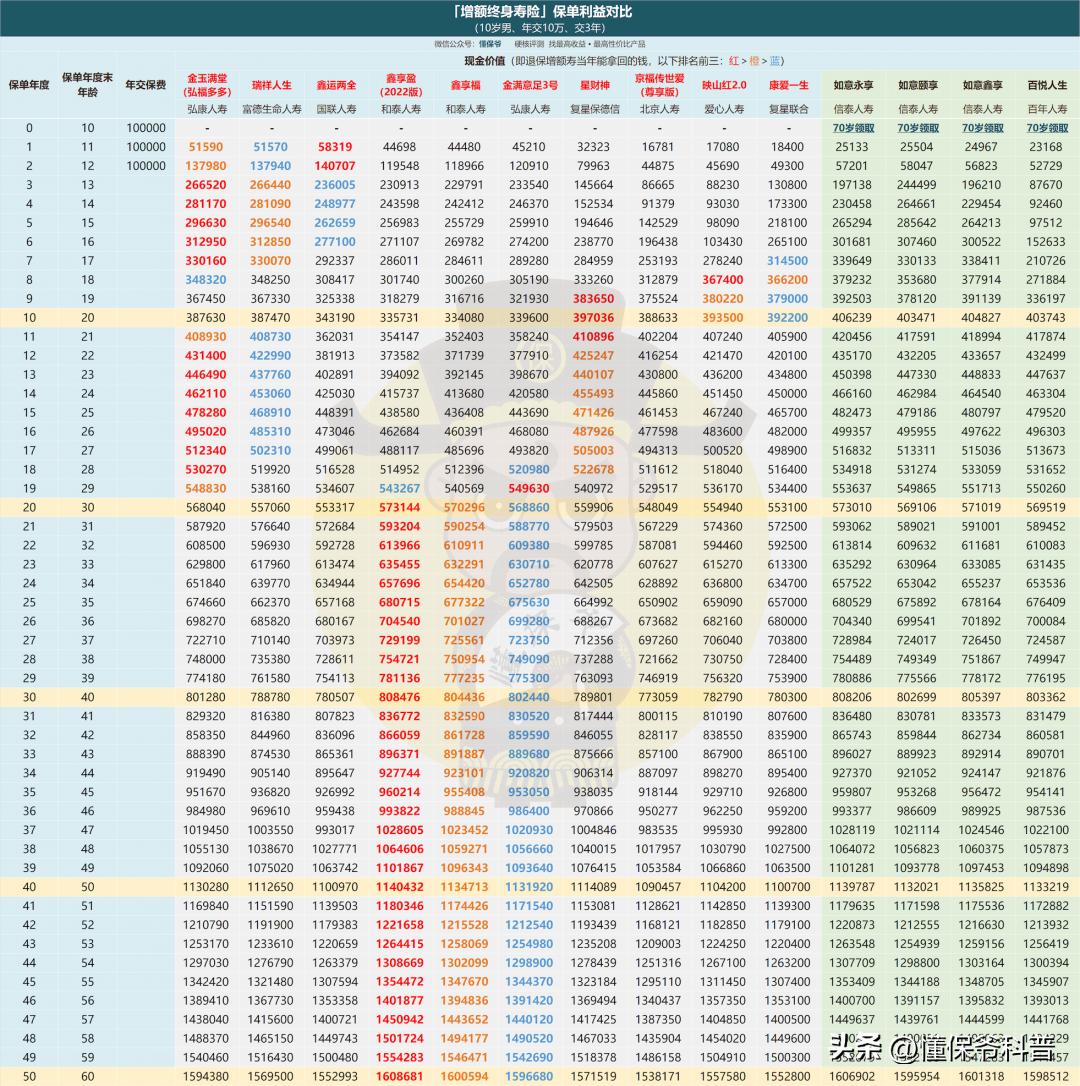1080x1086 pixels.
Task: Click the blue cell value 1596680
Action: click(529, 1077)
